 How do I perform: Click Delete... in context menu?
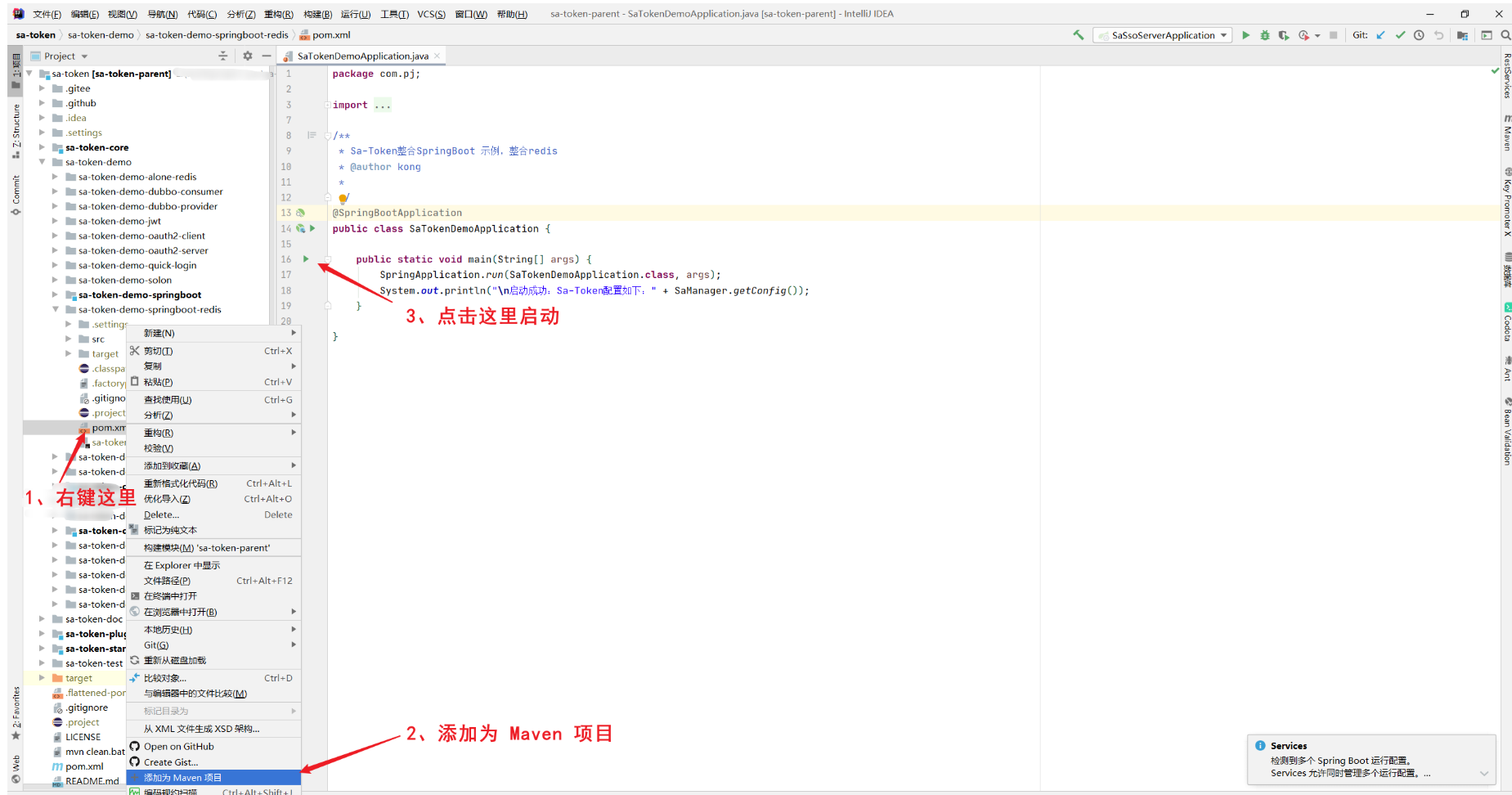[x=214, y=514]
